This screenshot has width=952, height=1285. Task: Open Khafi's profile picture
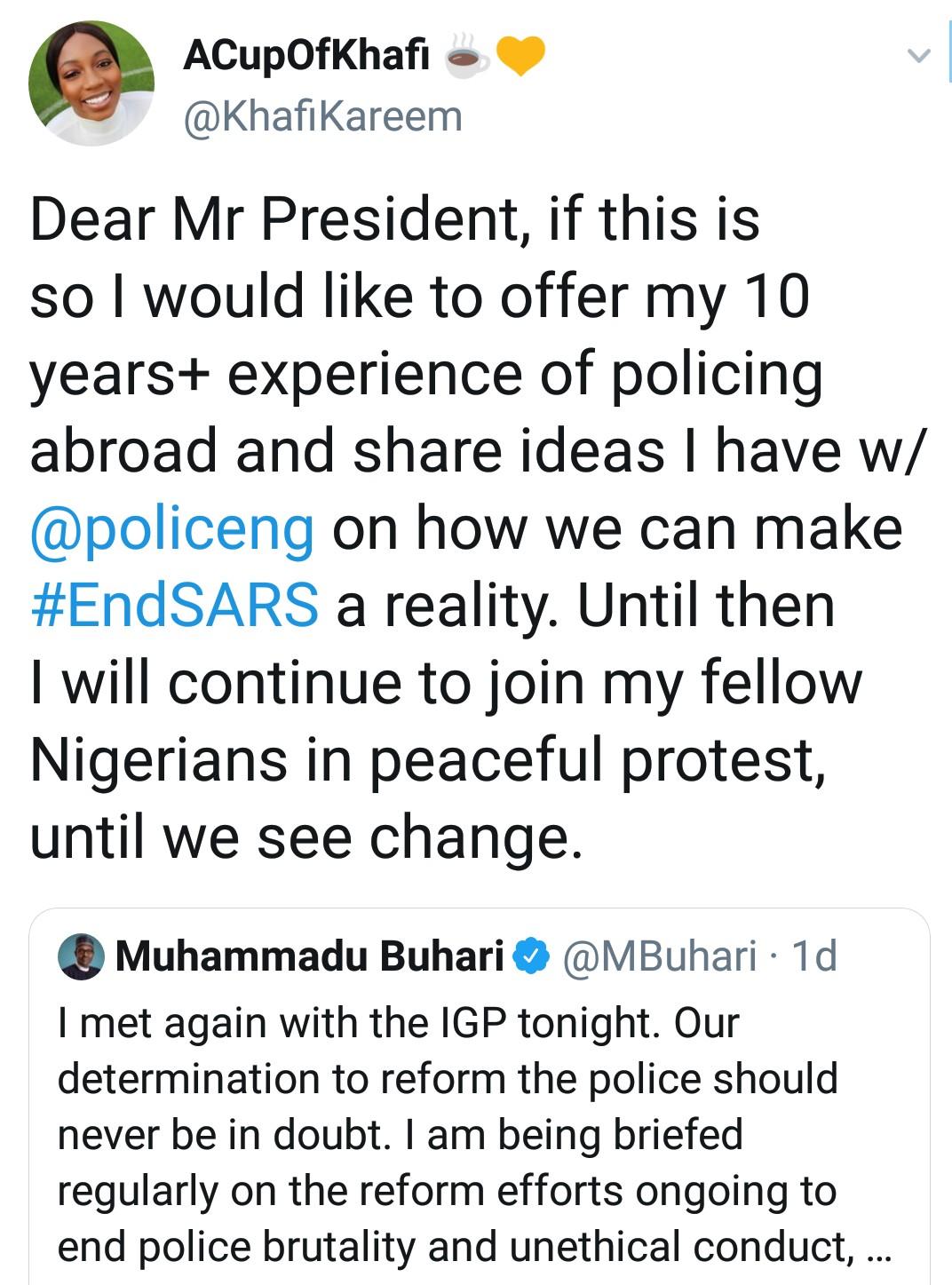91,83
